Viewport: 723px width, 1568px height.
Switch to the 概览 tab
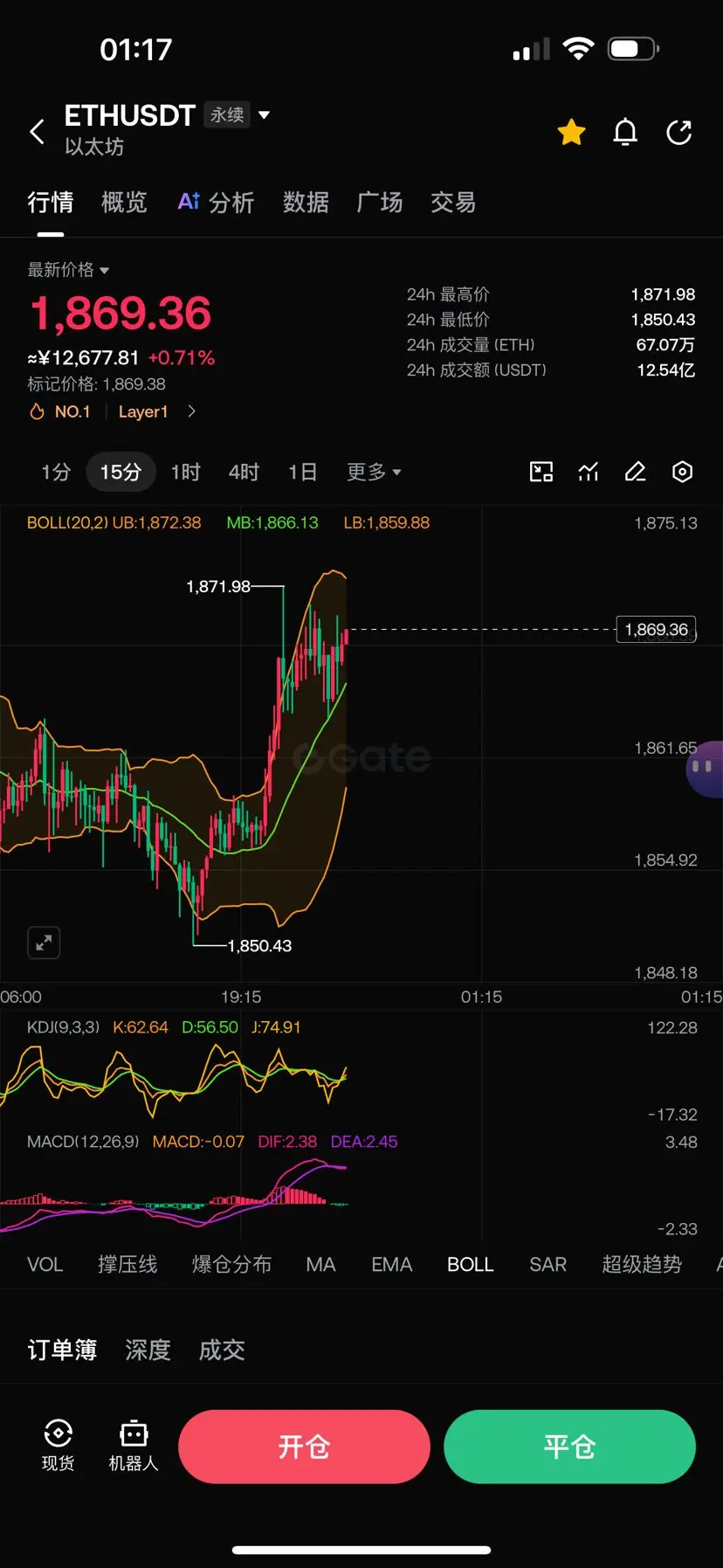(x=124, y=203)
